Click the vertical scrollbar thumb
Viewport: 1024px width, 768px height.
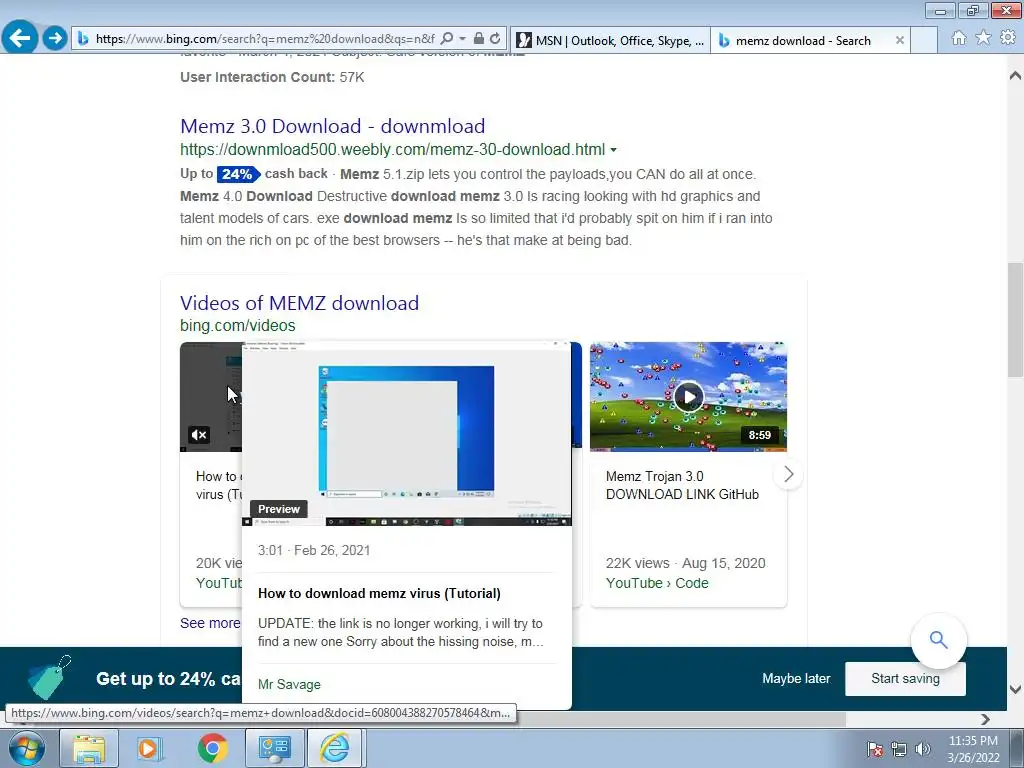point(1015,320)
